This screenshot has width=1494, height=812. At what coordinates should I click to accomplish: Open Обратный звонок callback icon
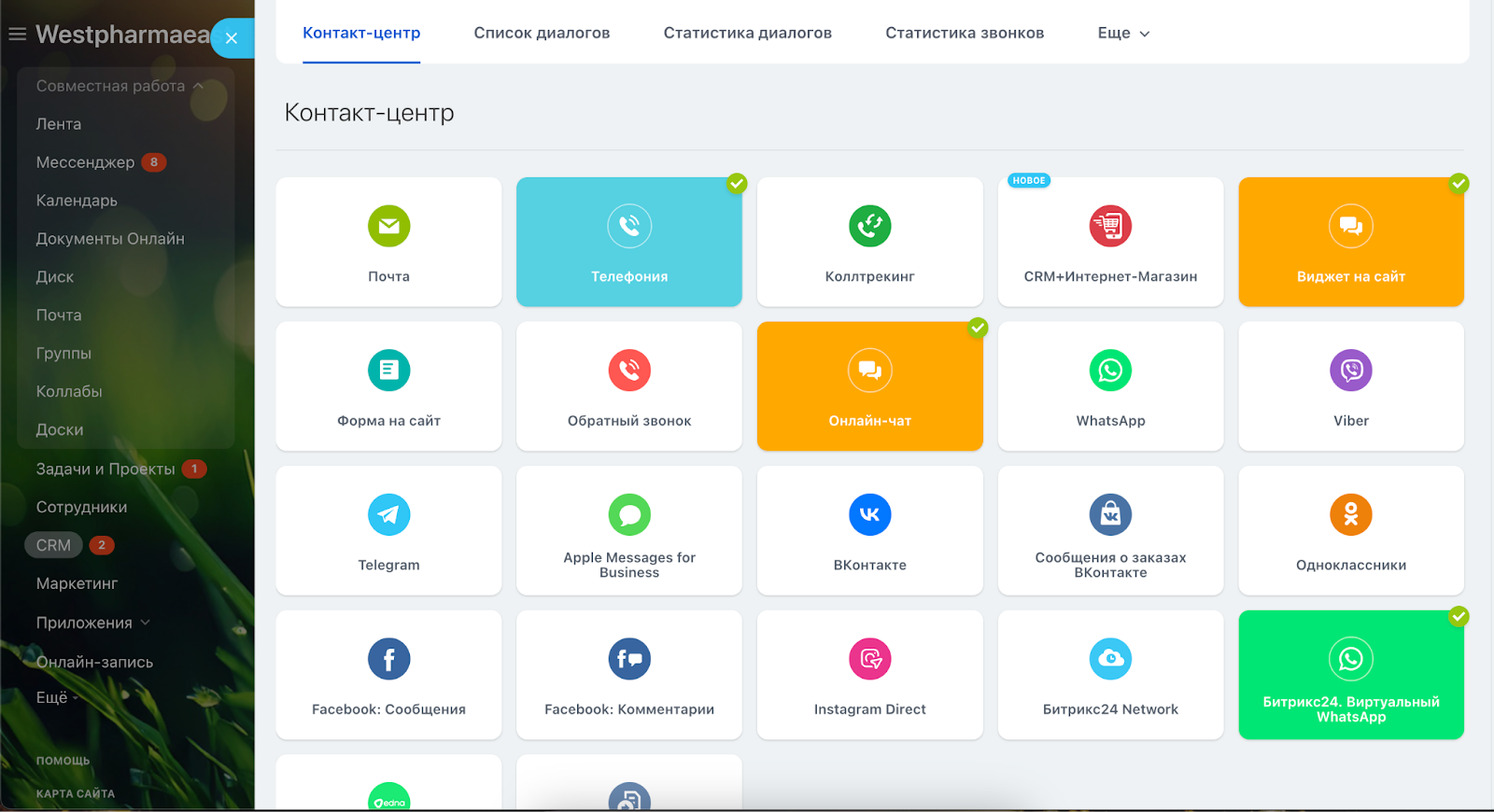629,371
